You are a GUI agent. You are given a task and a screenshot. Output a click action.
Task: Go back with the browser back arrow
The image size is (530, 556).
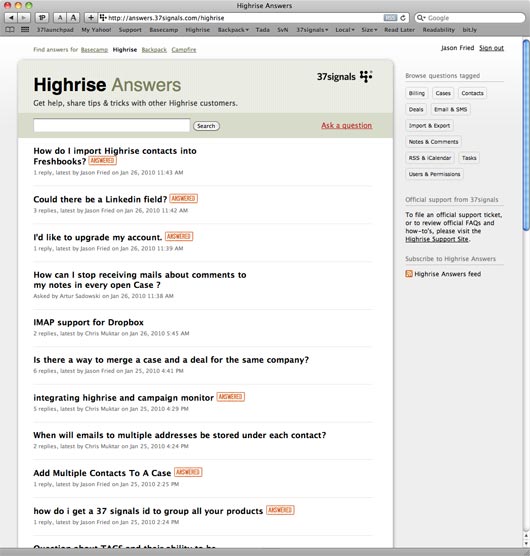tap(11, 17)
